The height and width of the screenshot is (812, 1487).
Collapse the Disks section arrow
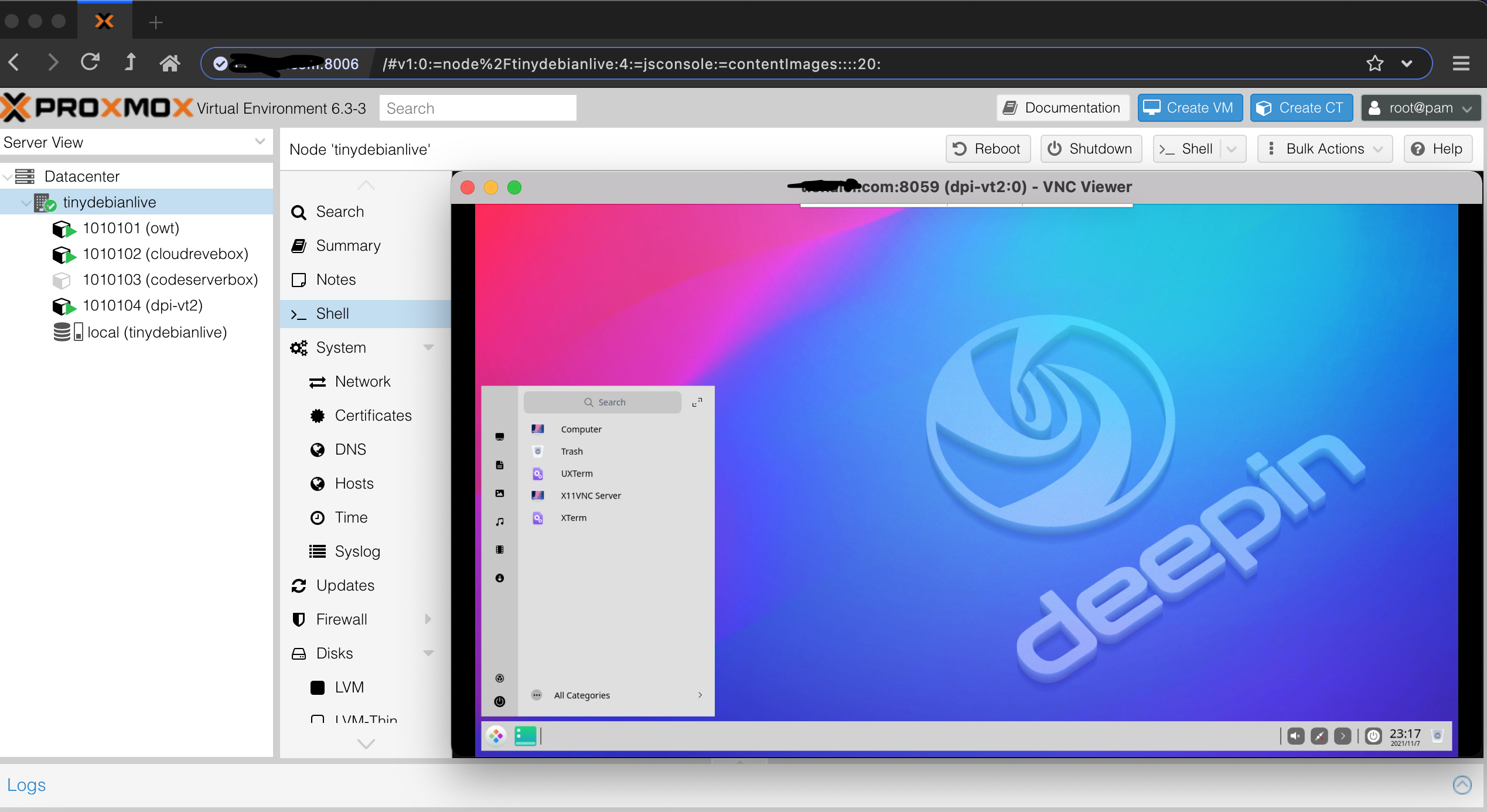[428, 653]
